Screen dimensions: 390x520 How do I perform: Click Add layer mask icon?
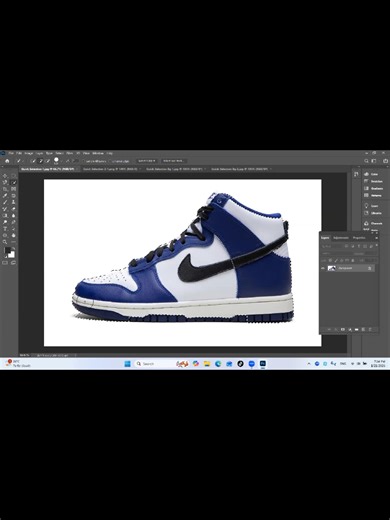tap(343, 329)
